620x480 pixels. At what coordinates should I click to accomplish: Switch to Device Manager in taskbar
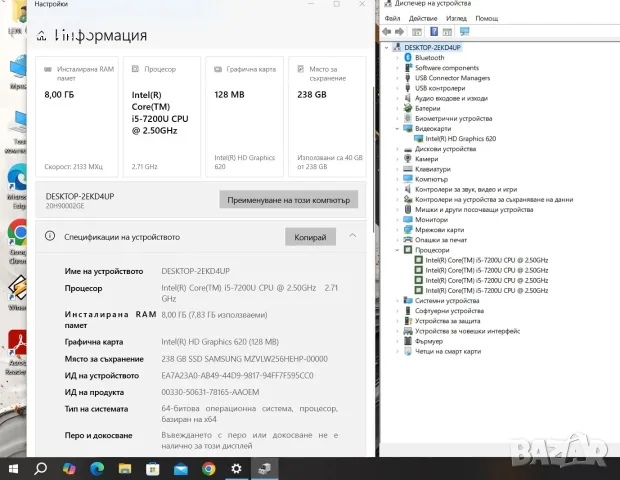click(265, 469)
